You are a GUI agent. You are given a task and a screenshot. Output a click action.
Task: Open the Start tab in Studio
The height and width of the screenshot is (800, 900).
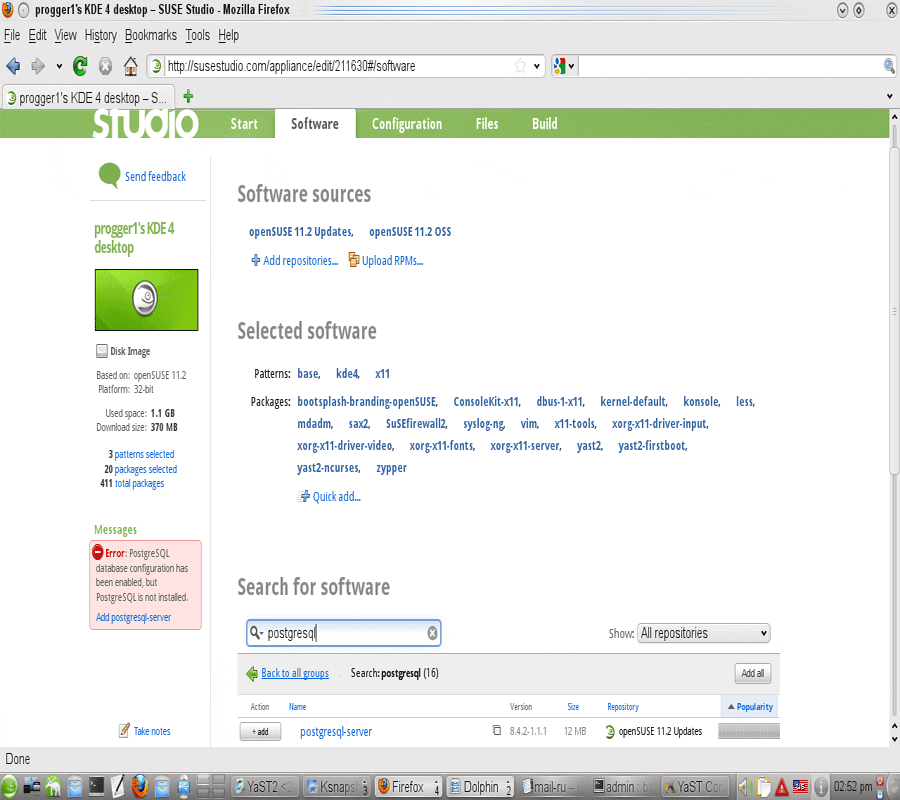point(244,124)
